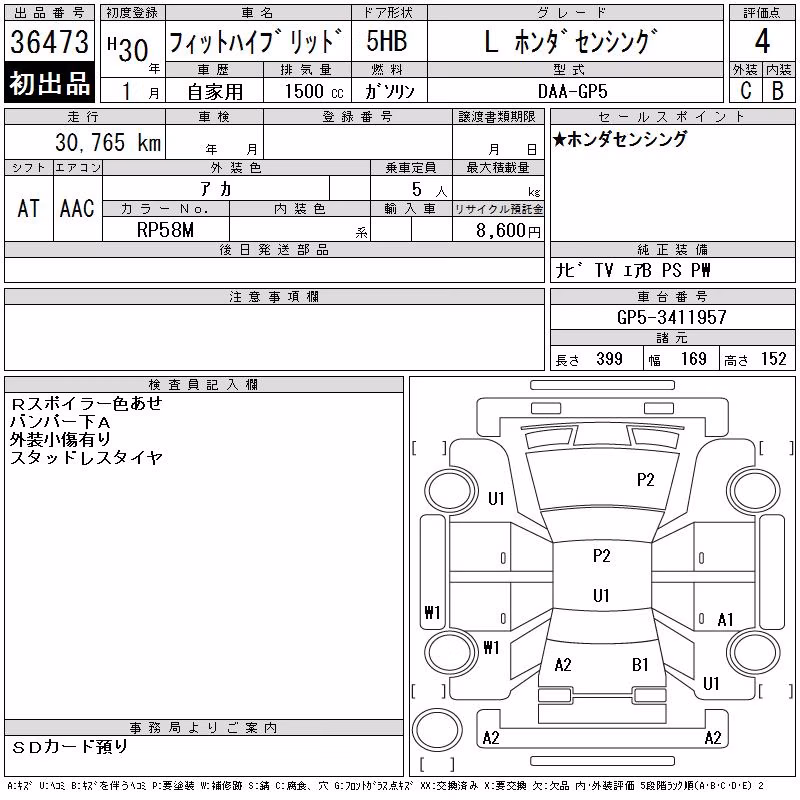The image size is (800, 800).
Task: Click the 注意事項欄 header bar
Action: [274, 297]
